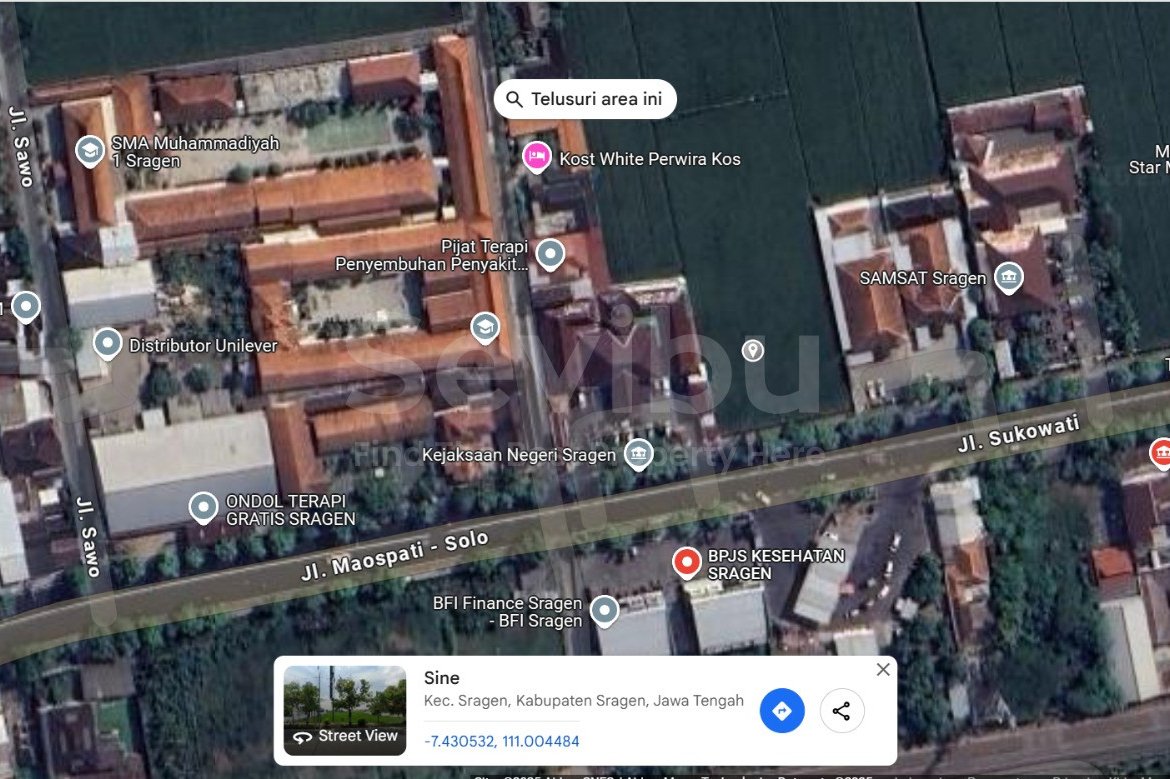Close the Sine location info card

883,670
